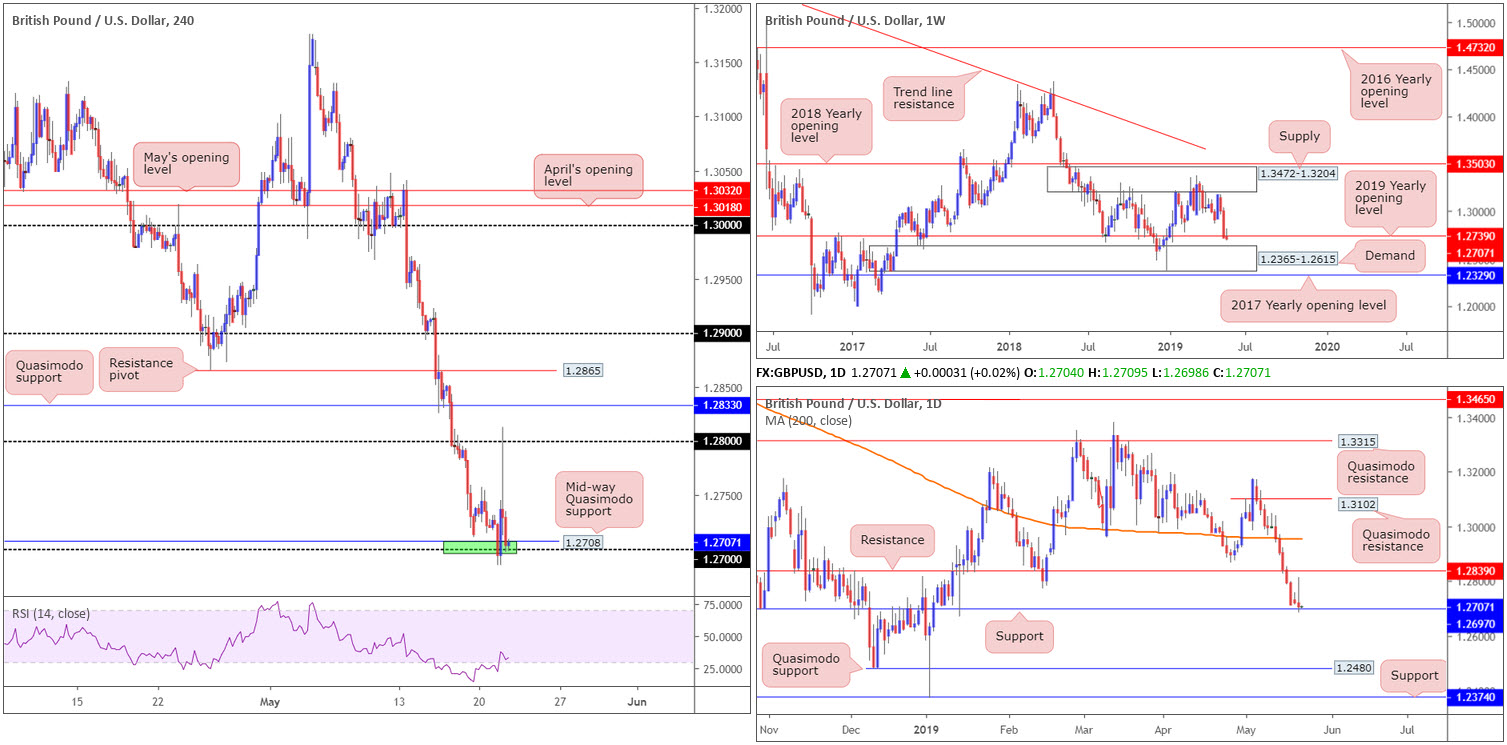
Task: Select the 1.30320 red price label
Action: click(720, 190)
